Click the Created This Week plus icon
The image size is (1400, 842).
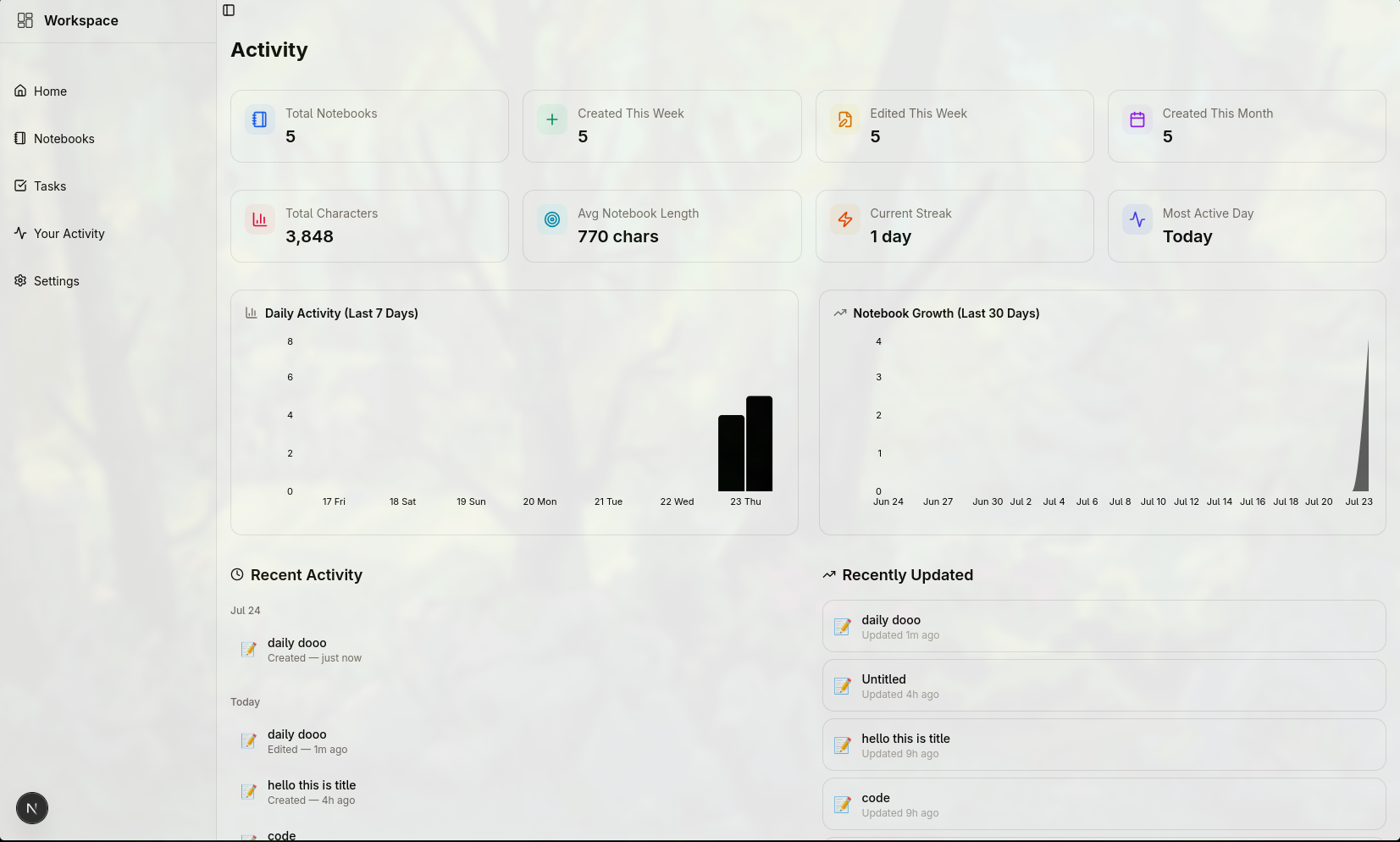point(552,119)
